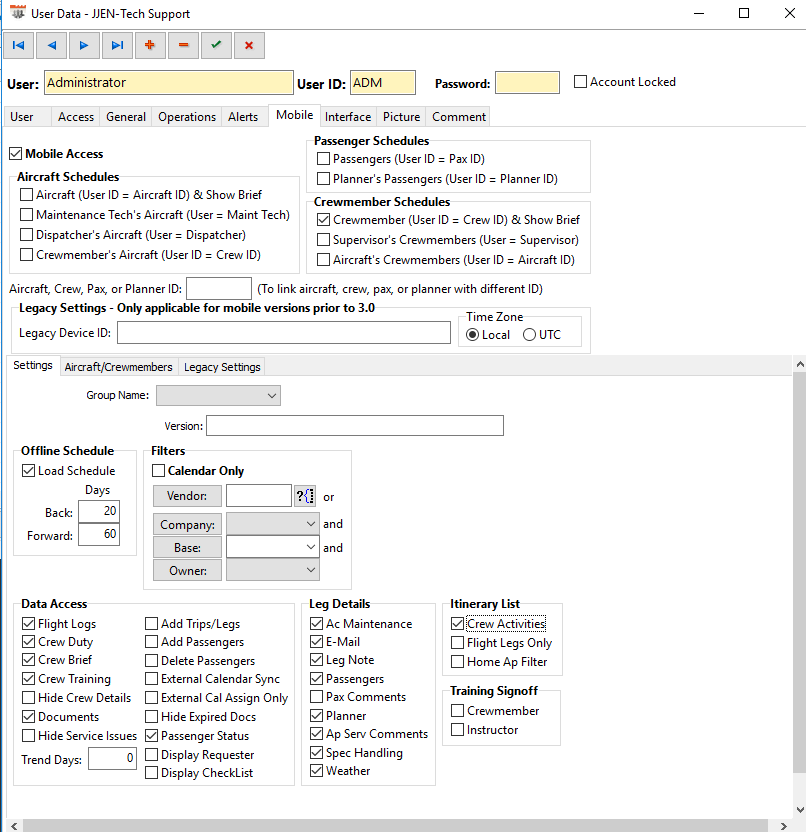Click the Company filter button
Image resolution: width=806 pixels, height=832 pixels.
click(187, 524)
